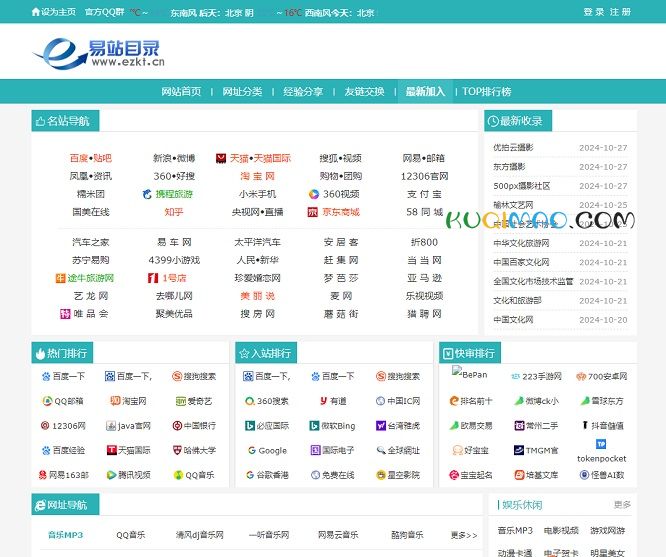Open 文化和旅游部 in 最新收录

[x=517, y=300]
